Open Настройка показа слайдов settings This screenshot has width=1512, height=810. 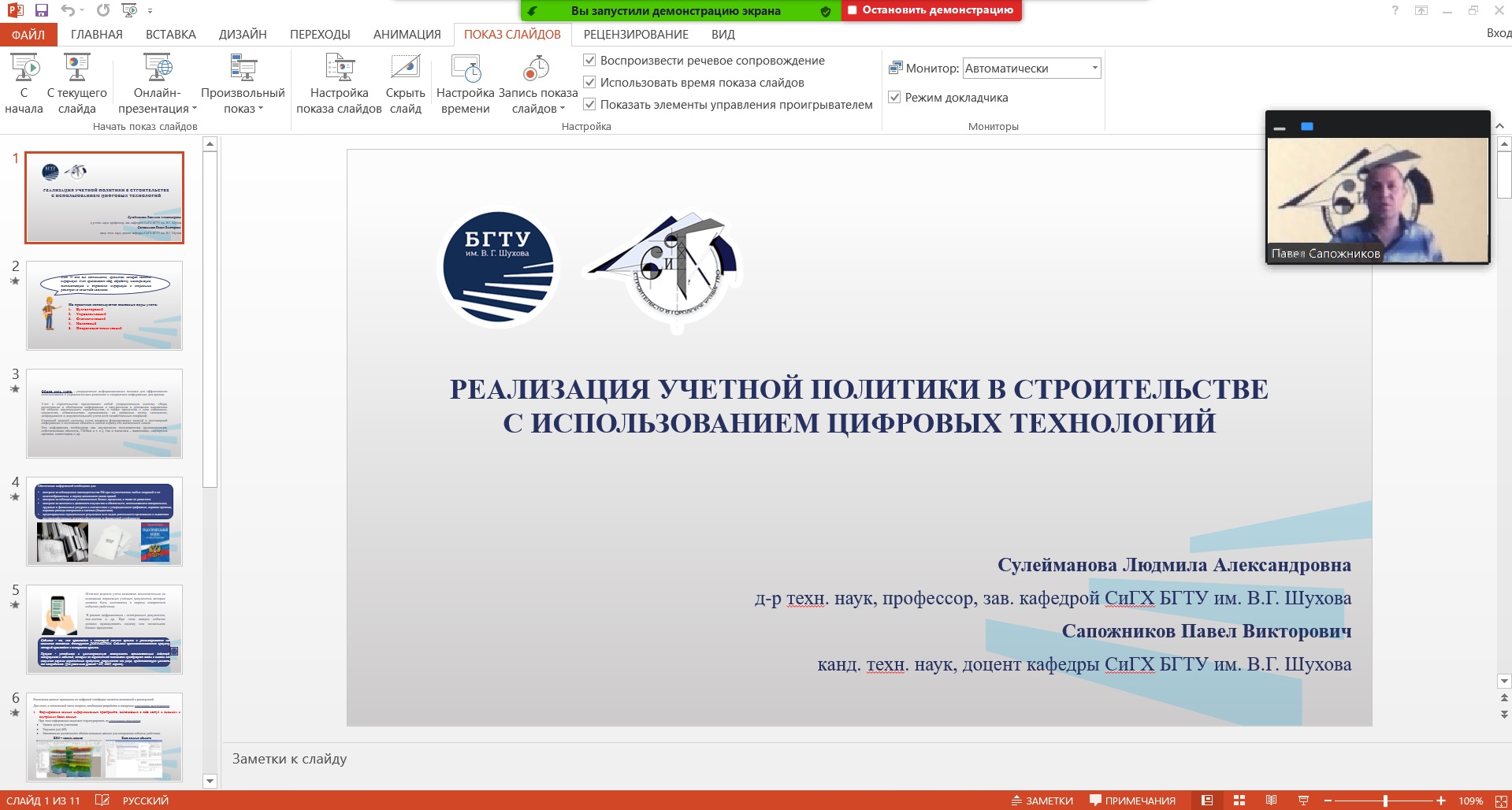click(339, 84)
